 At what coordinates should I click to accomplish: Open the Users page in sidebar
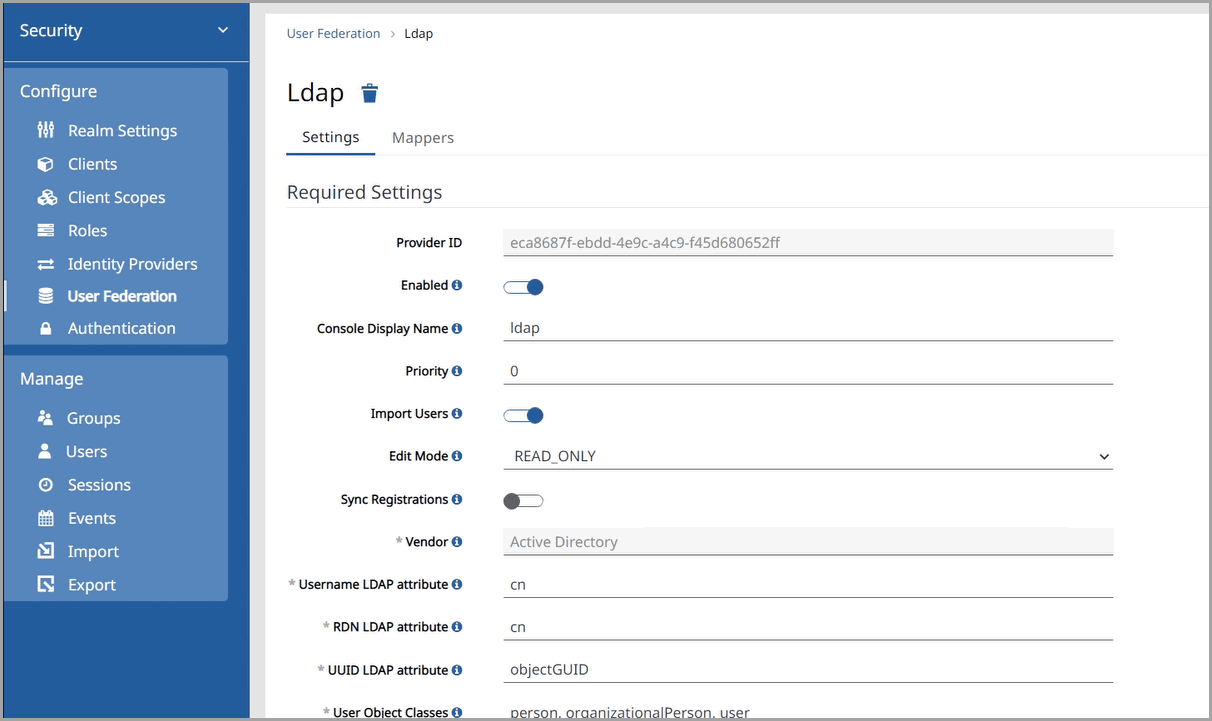coord(86,451)
